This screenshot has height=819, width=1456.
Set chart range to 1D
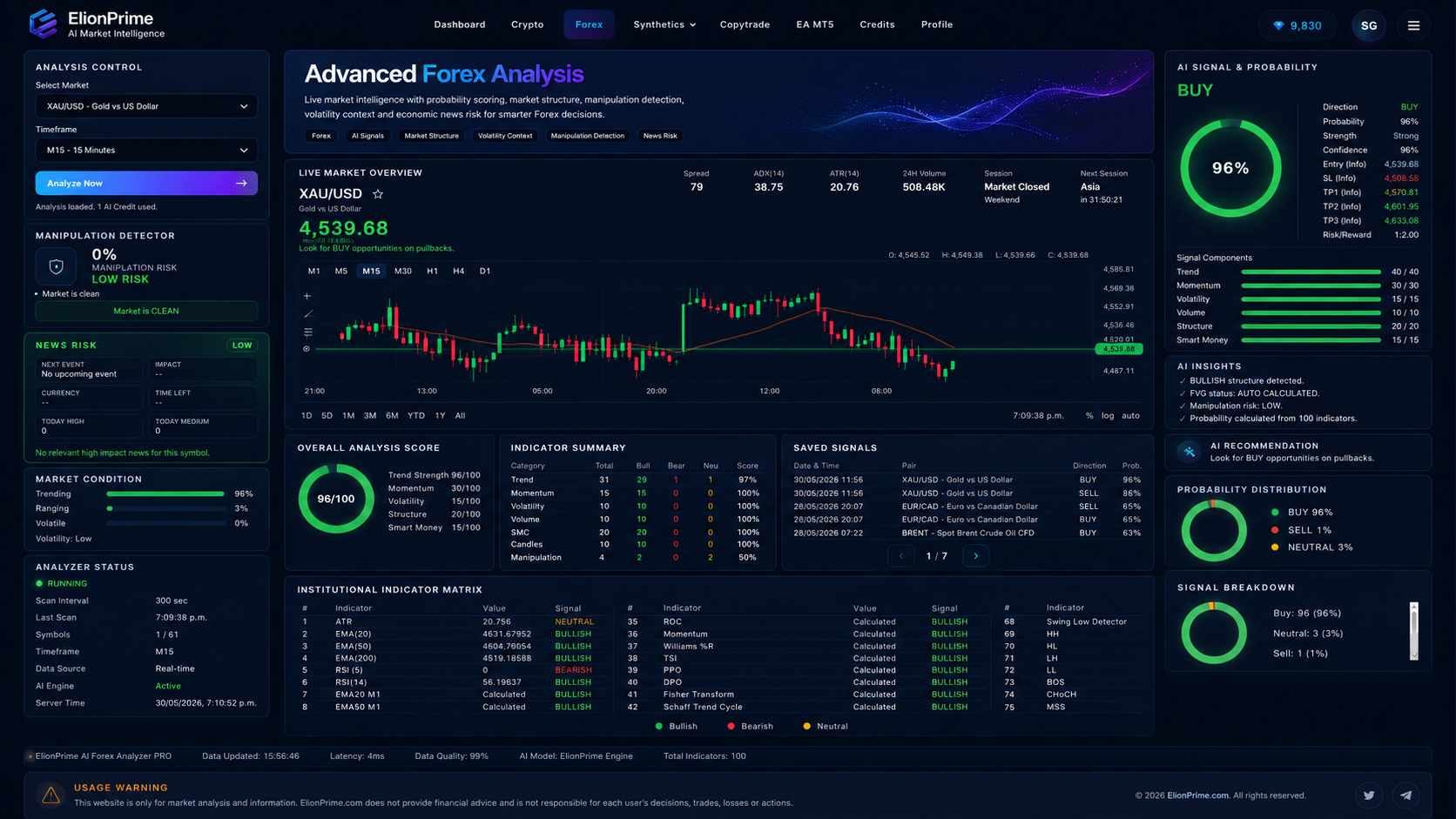coord(307,416)
